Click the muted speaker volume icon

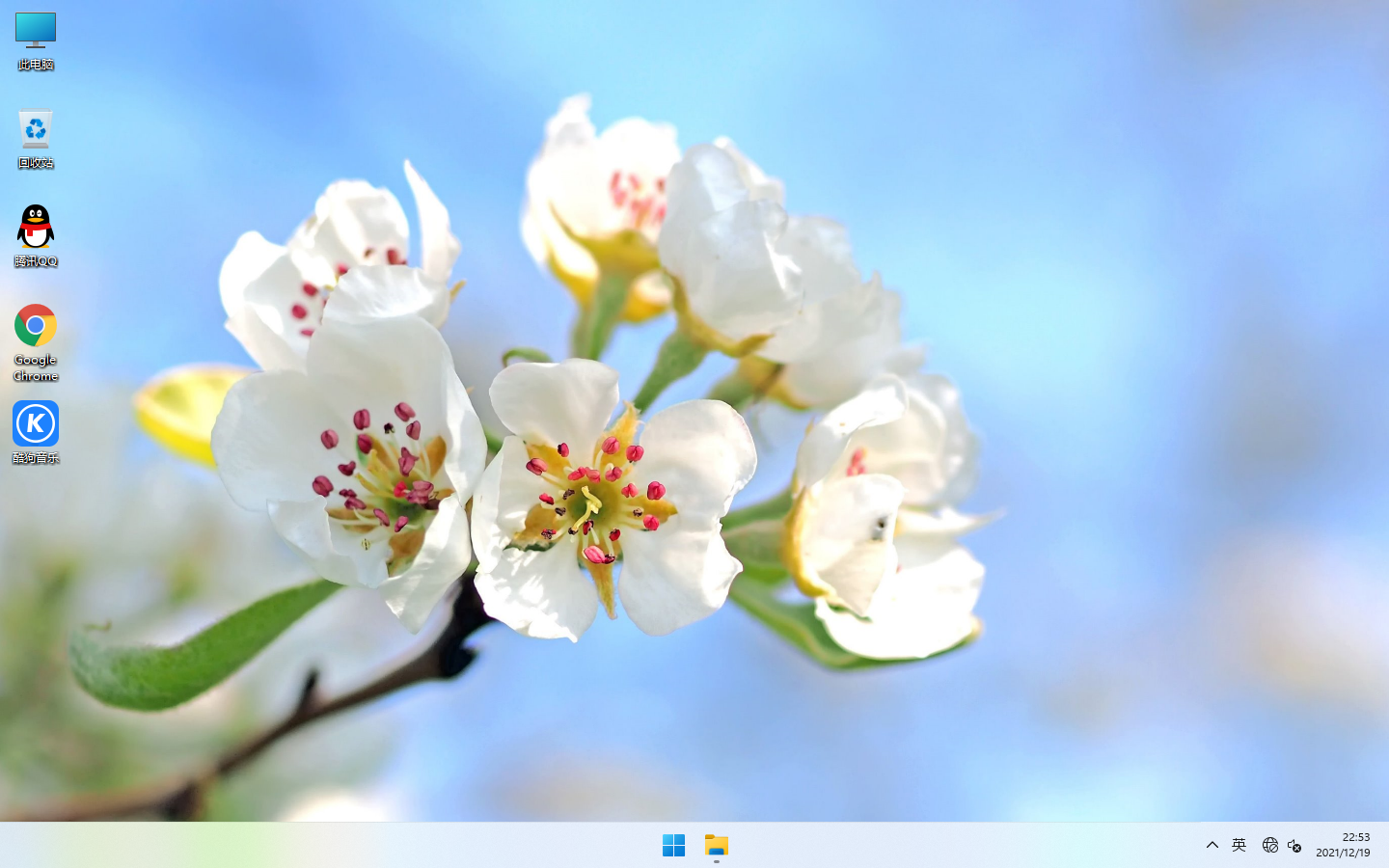click(x=1294, y=846)
